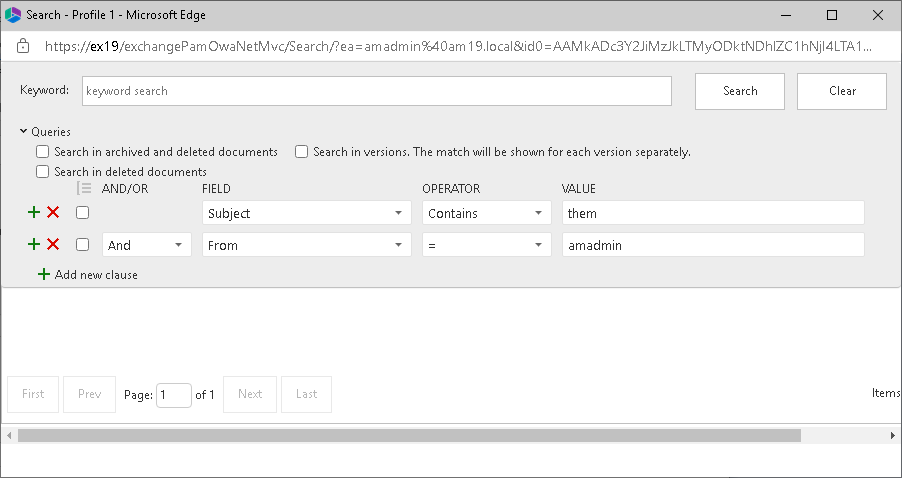Select the checkbox on the From clause row

click(x=83, y=245)
